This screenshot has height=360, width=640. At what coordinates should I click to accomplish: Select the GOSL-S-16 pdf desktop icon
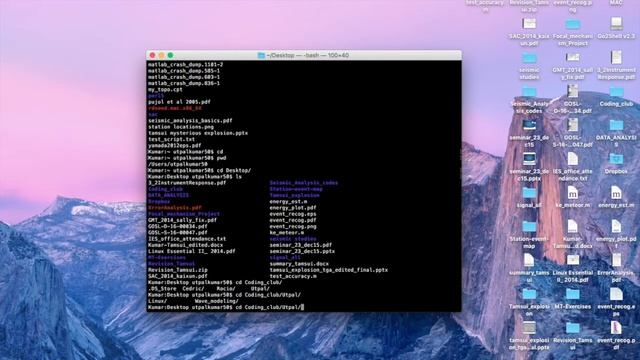point(573,125)
